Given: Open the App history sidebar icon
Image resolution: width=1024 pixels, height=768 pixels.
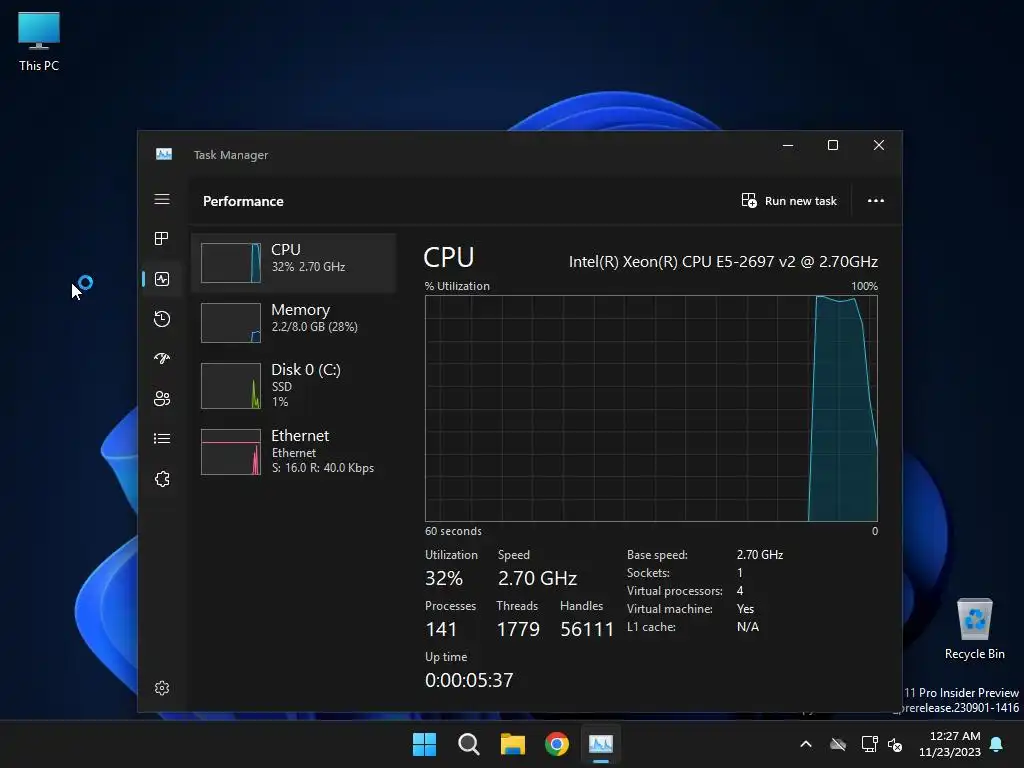Looking at the screenshot, I should coord(162,319).
